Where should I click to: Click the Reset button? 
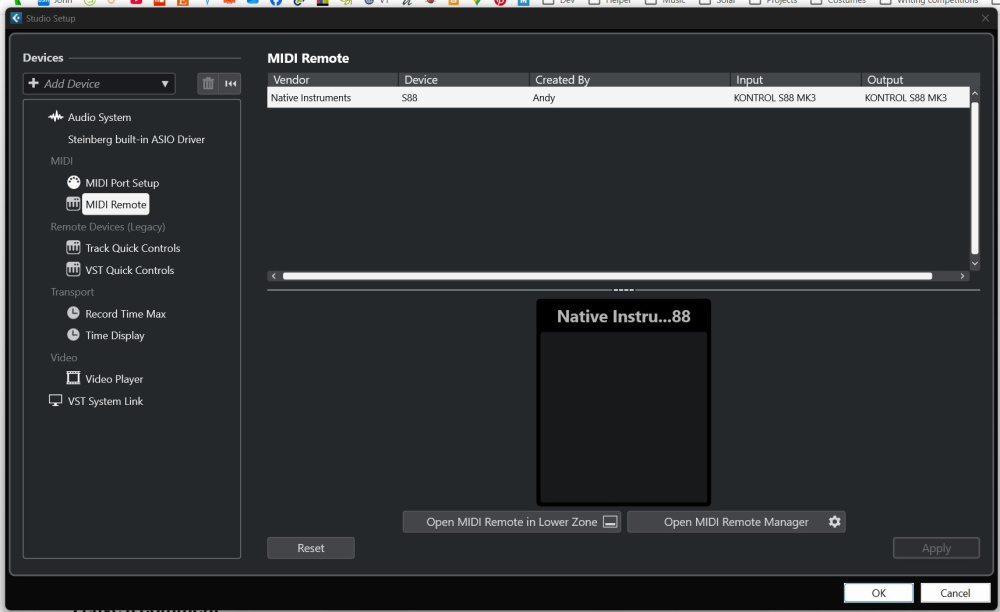[311, 548]
